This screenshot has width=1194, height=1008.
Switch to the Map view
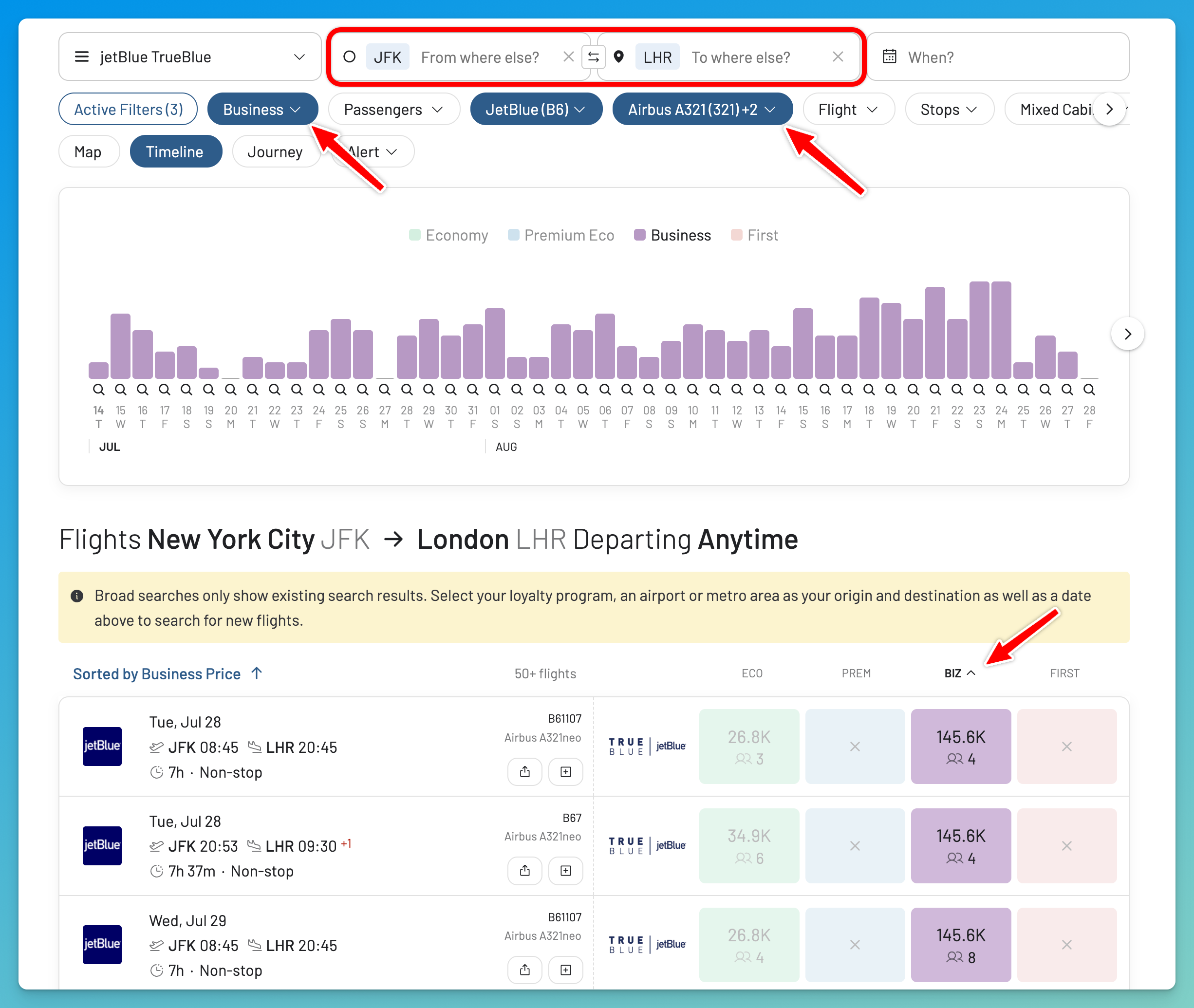tap(88, 152)
